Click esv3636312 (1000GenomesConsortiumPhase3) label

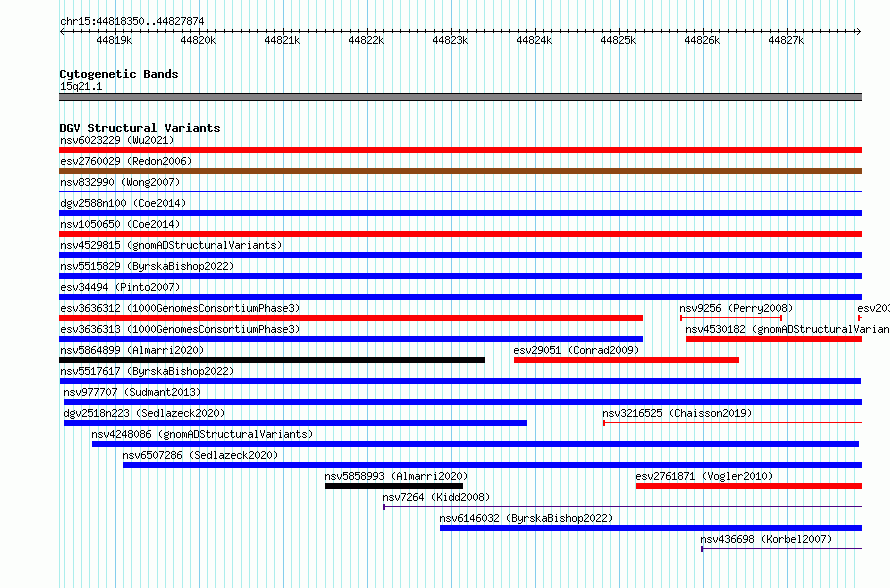180,308
